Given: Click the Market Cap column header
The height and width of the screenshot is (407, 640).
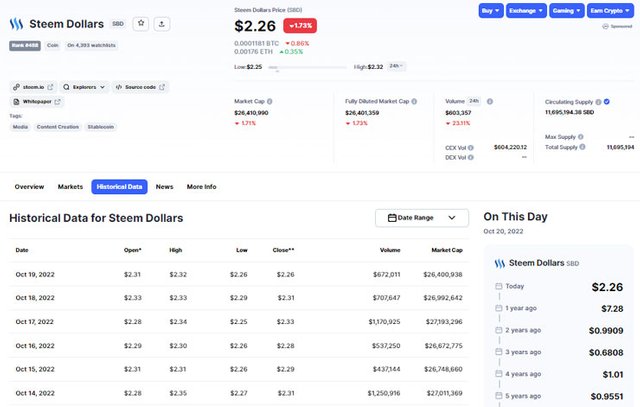Looking at the screenshot, I should tap(447, 250).
